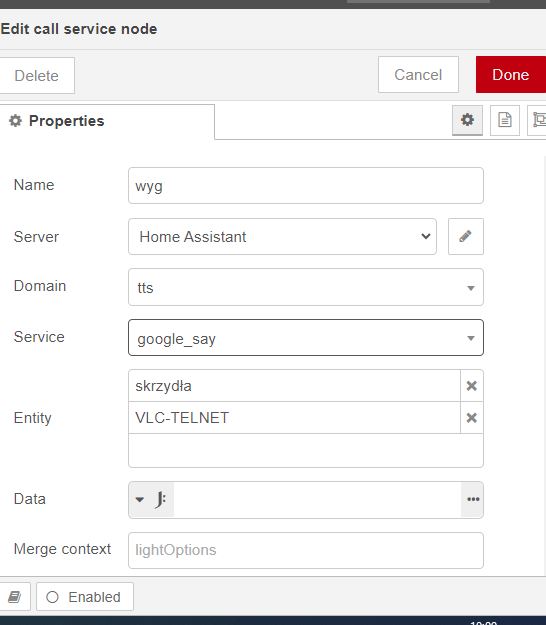Click the empty Entity entry area
Image resolution: width=546 pixels, height=625 pixels.
point(306,450)
